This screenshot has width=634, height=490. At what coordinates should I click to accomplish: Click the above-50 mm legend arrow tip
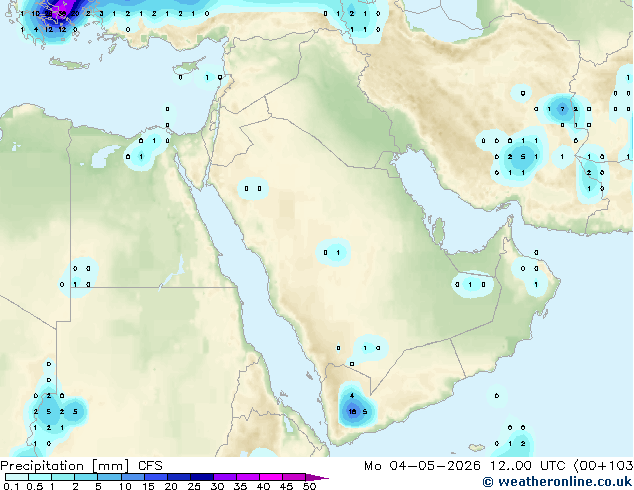[x=317, y=477]
